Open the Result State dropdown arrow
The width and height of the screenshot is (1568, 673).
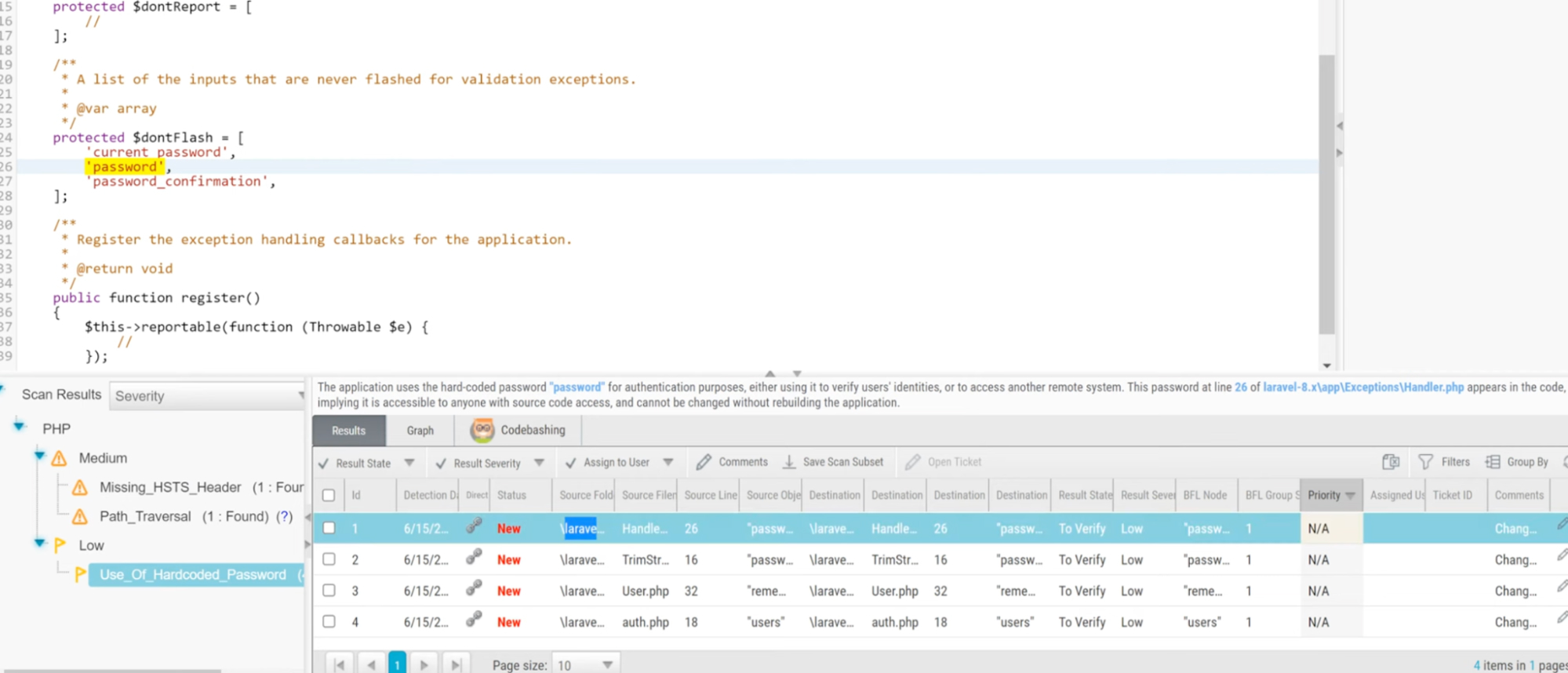click(409, 463)
